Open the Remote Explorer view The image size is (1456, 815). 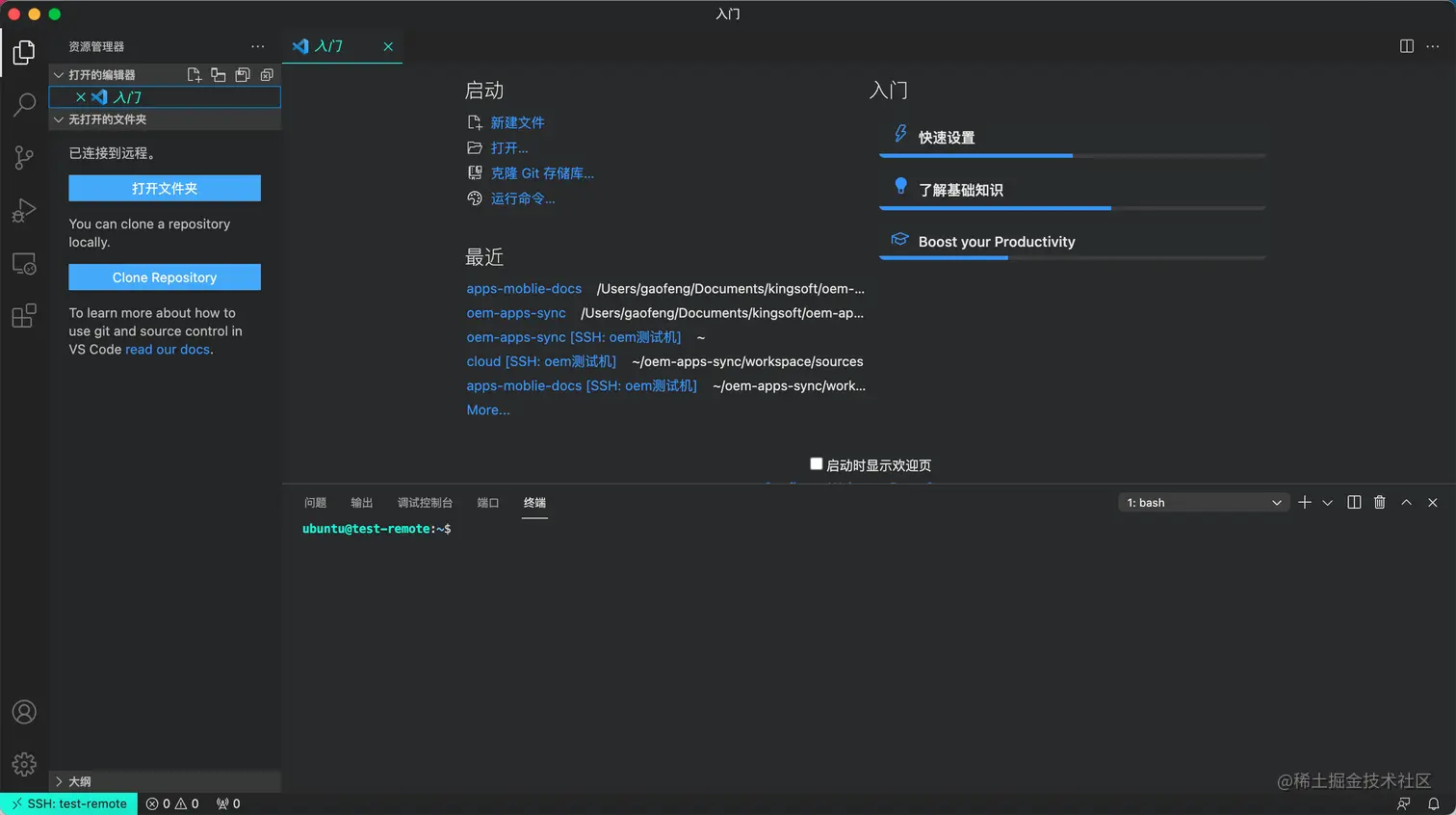pyautogui.click(x=24, y=263)
